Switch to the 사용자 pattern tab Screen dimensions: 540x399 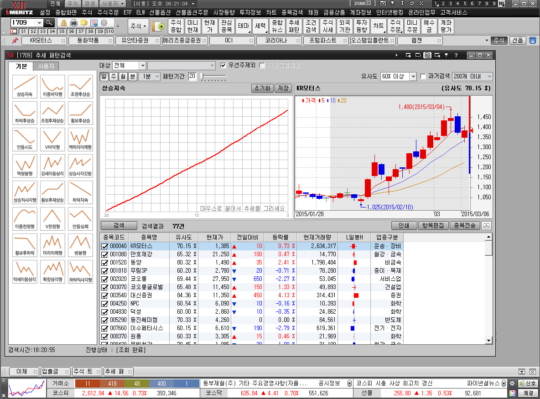[46, 66]
